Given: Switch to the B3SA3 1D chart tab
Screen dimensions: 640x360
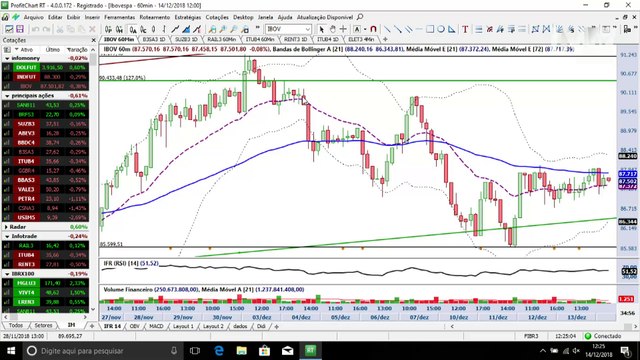Looking at the screenshot, I should 154,39.
